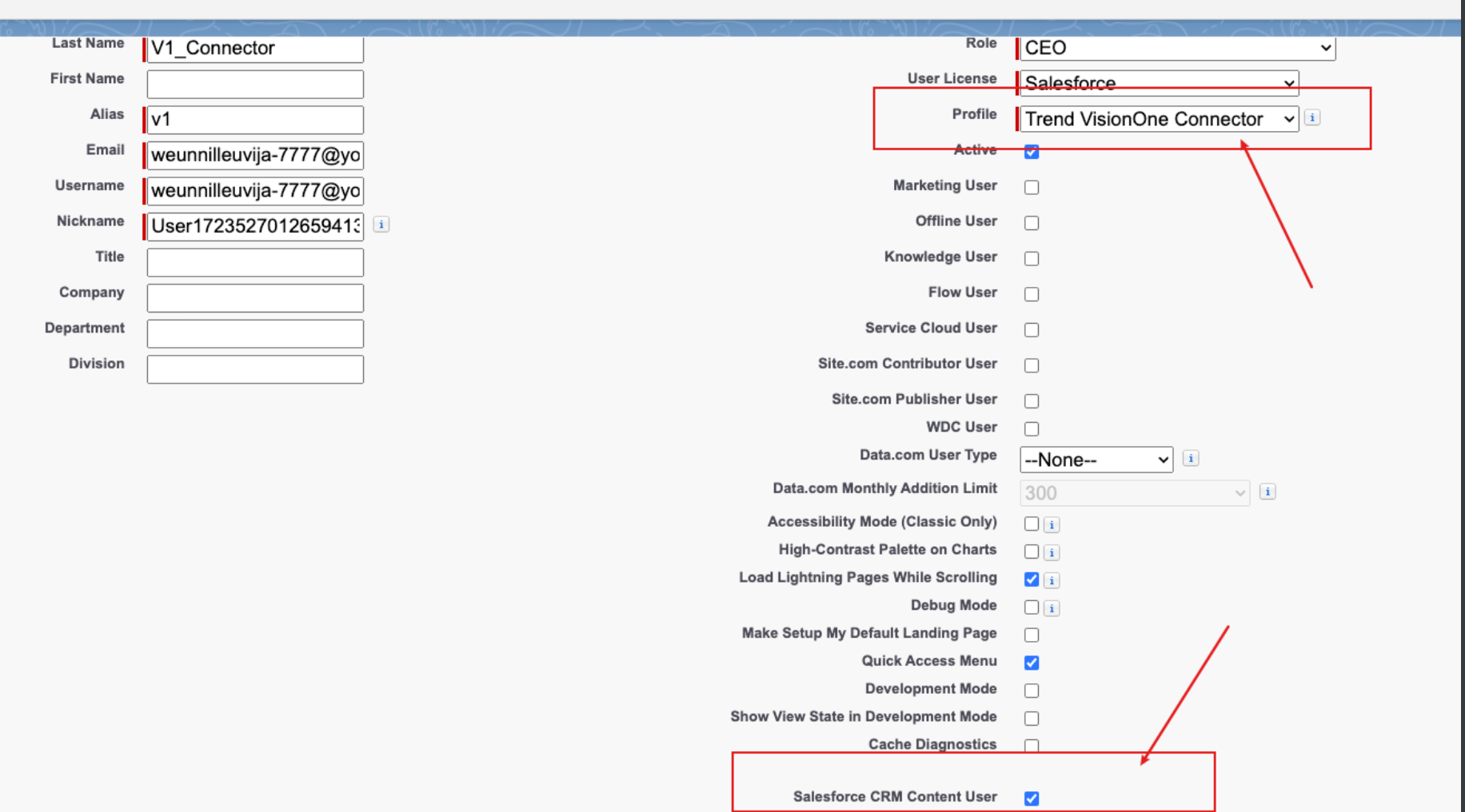Click the info icon next to Nickname field
This screenshot has width=1465, height=812.
pos(381,225)
